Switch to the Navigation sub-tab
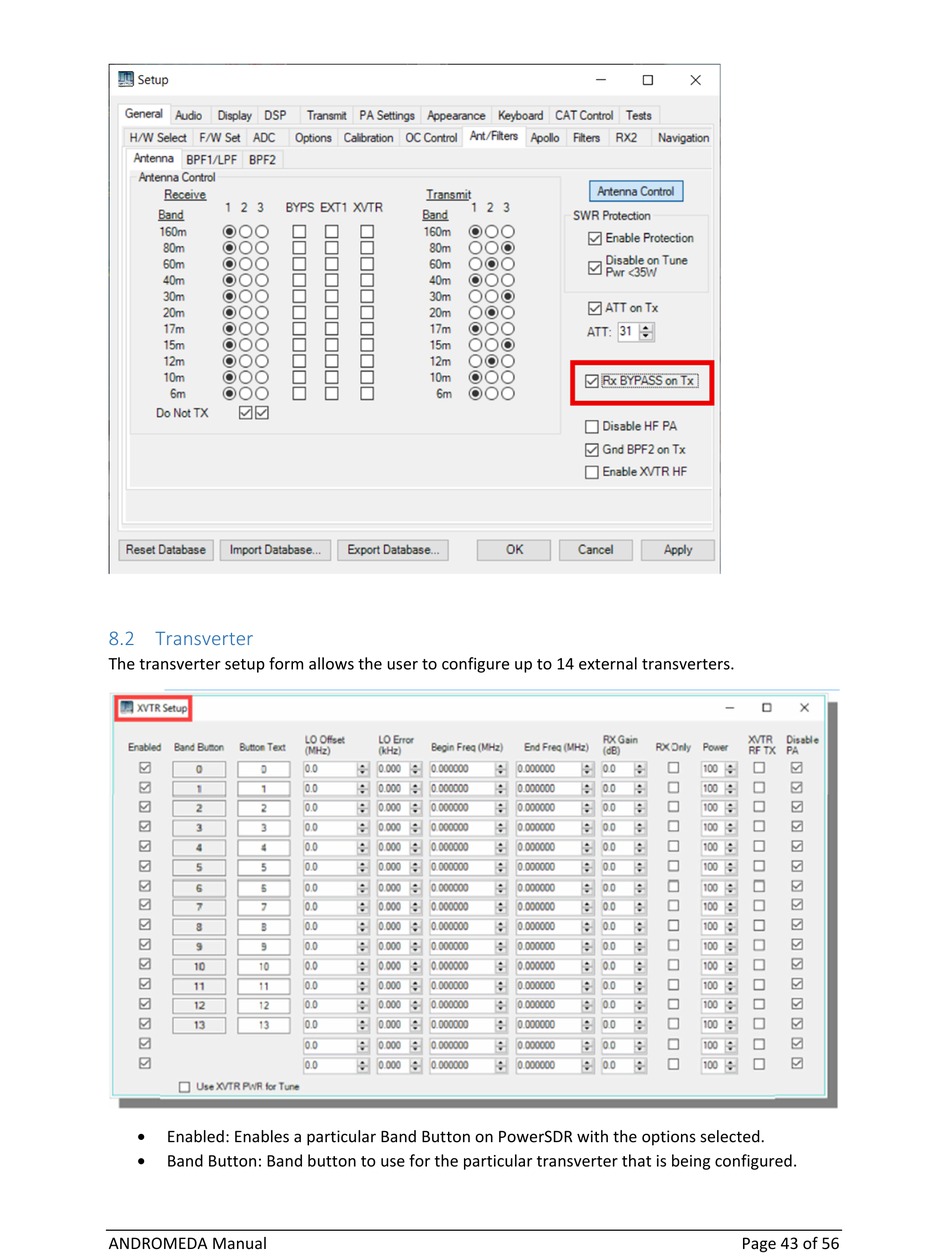The height and width of the screenshot is (1260, 950). tap(684, 138)
